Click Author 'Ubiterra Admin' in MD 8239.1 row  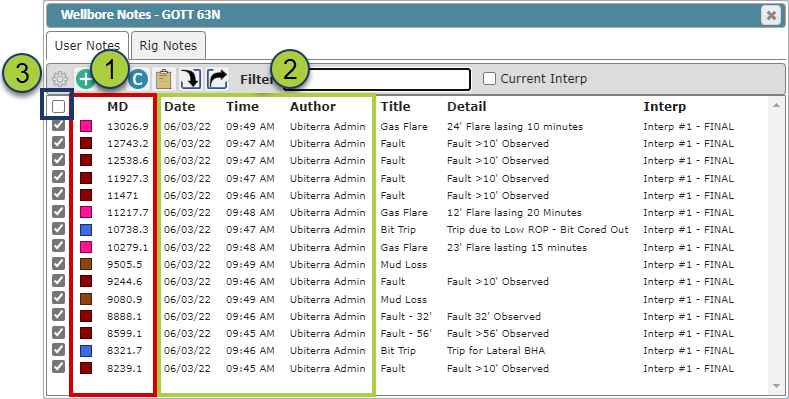pos(328,368)
